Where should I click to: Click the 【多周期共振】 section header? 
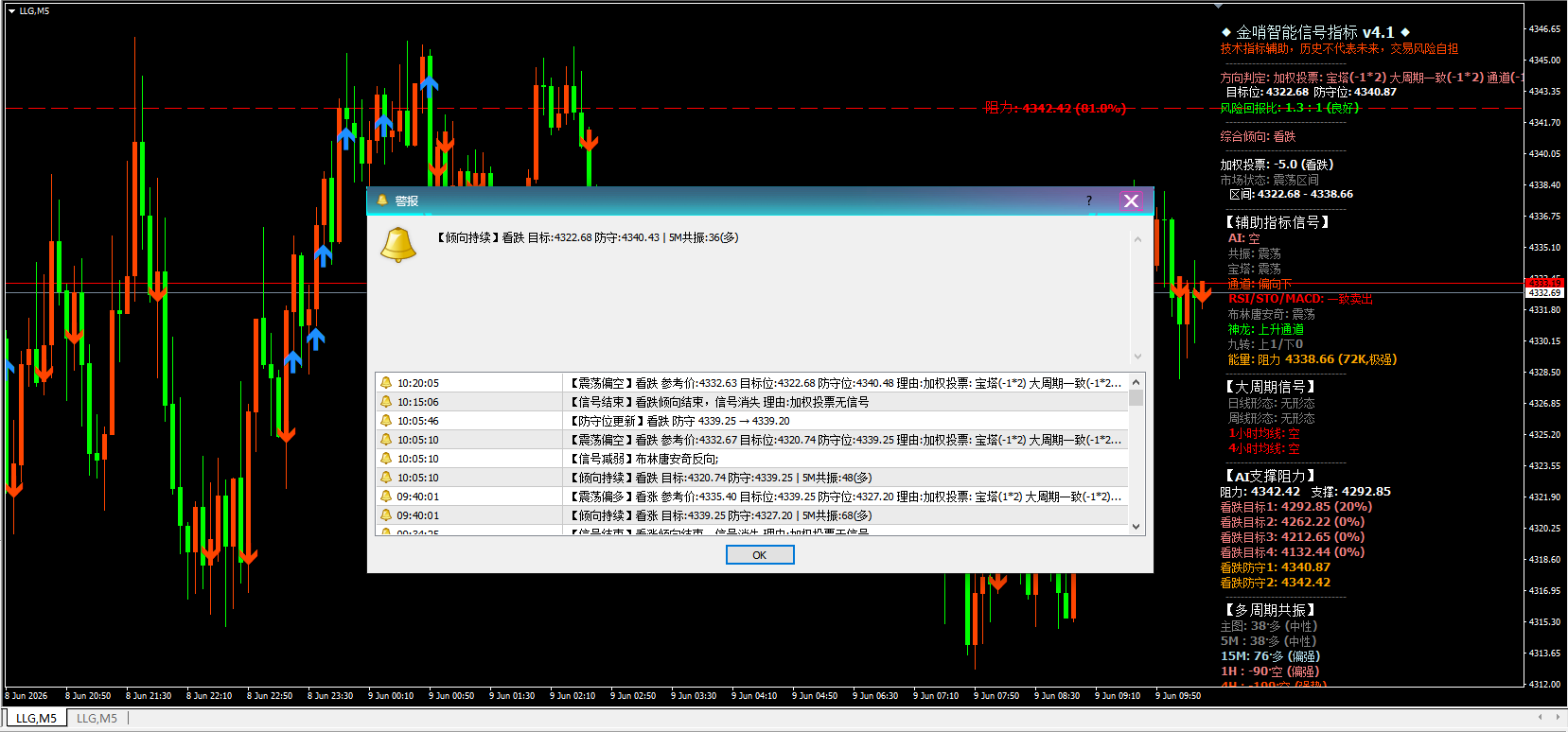tap(1270, 610)
